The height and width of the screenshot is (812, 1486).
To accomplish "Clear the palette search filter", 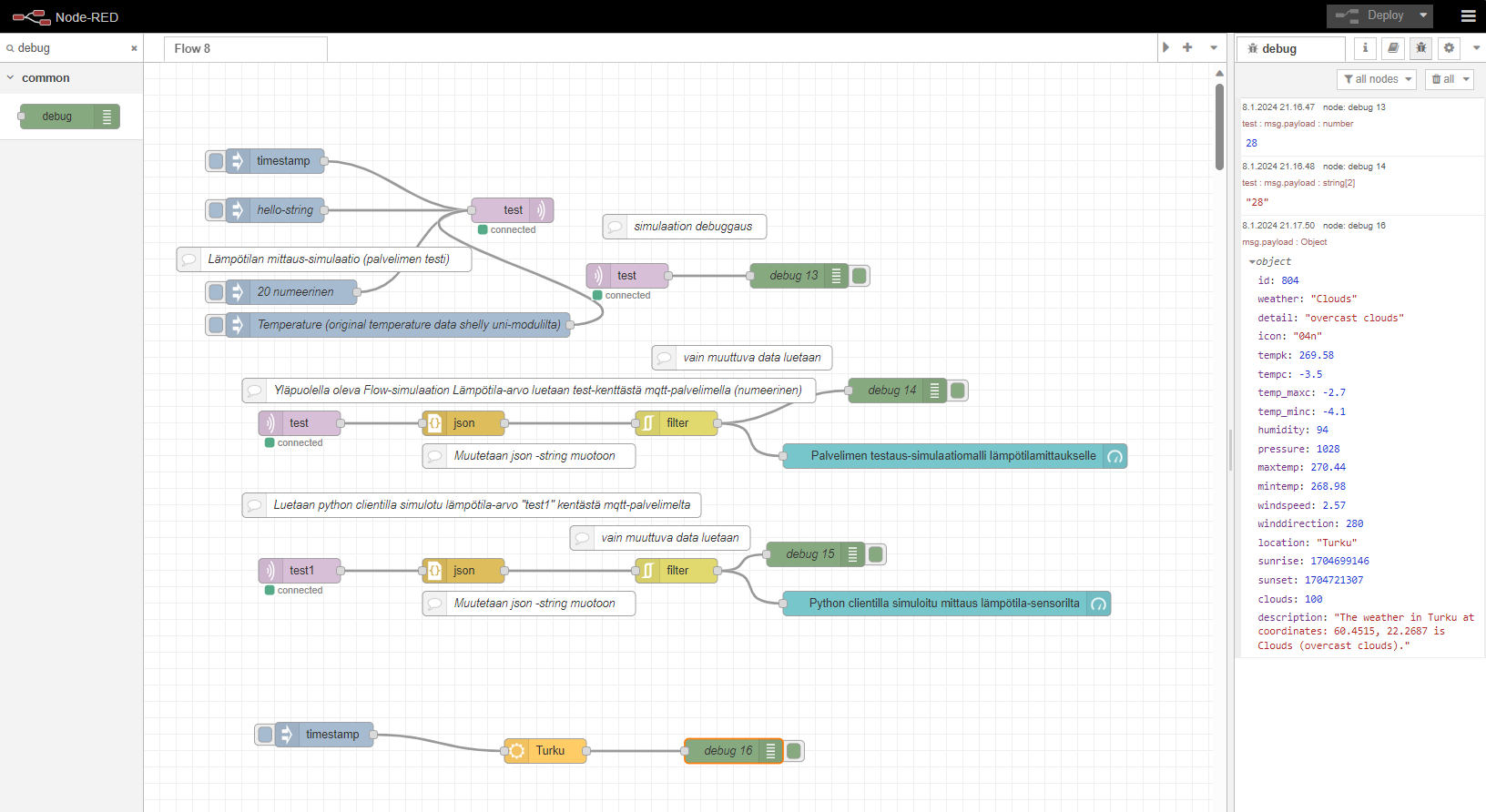I will coord(134,48).
